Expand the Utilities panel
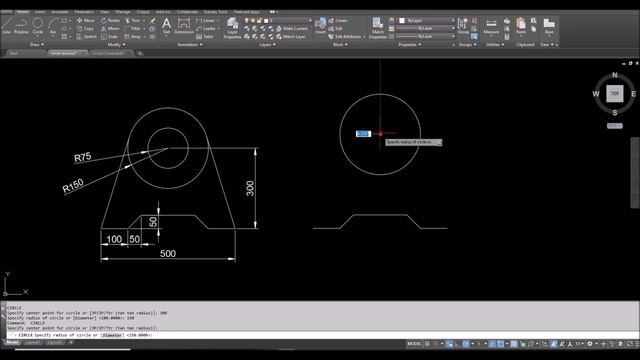 coord(495,44)
